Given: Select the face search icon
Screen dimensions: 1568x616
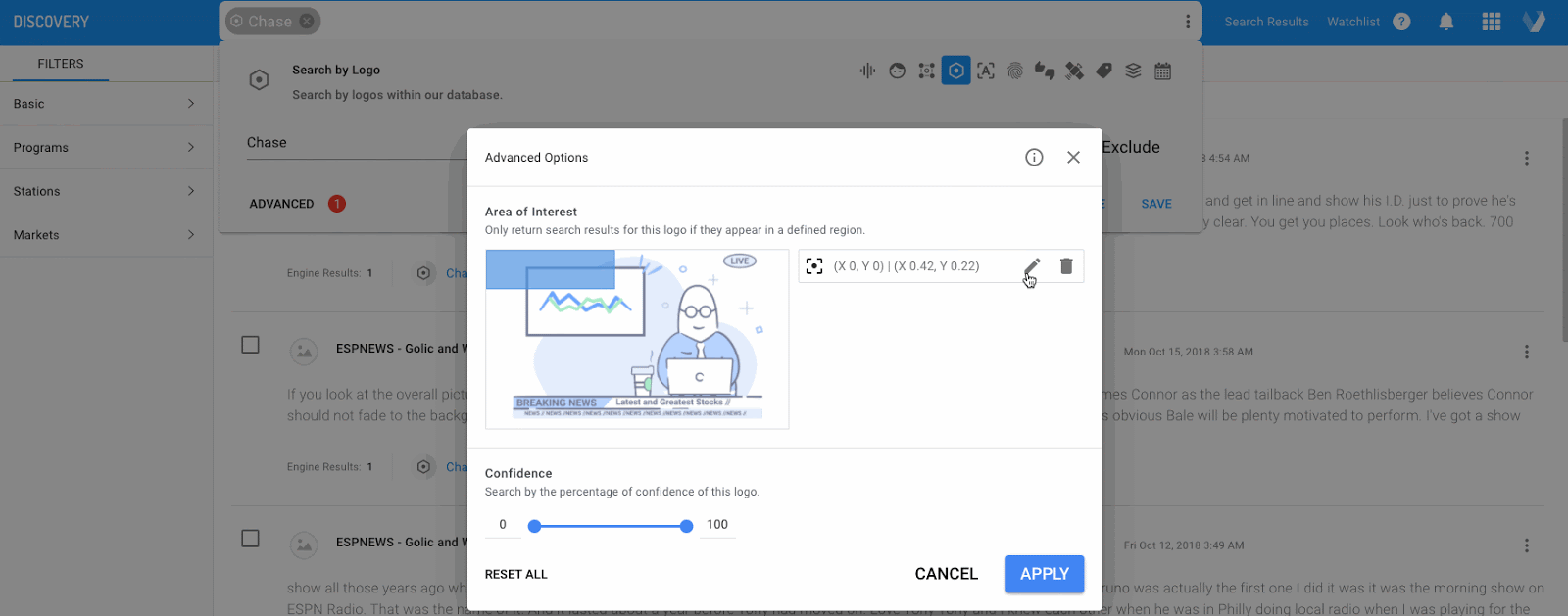Looking at the screenshot, I should (x=897, y=71).
